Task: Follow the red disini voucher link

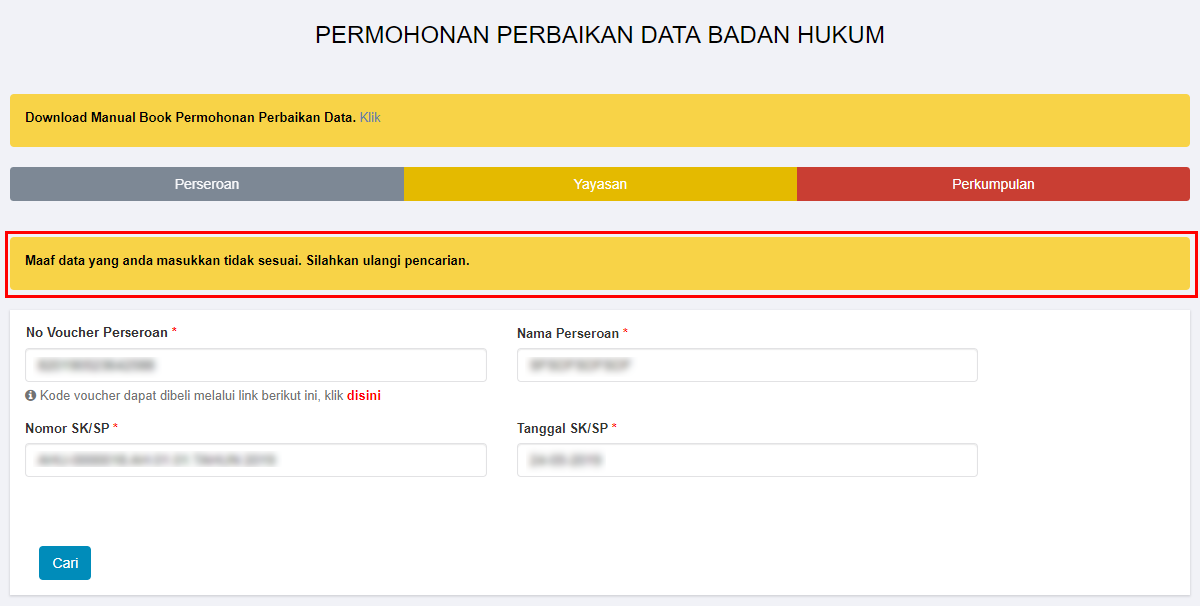Action: pyautogui.click(x=364, y=396)
